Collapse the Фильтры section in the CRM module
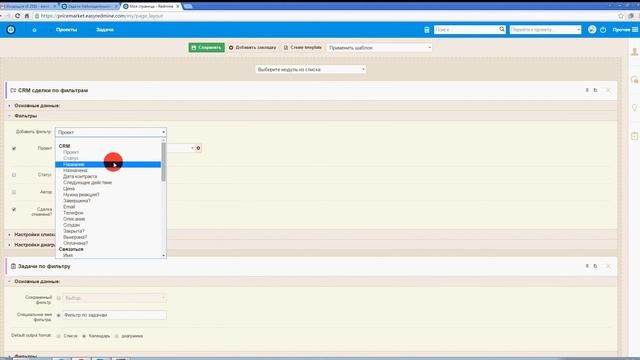 tap(25, 116)
